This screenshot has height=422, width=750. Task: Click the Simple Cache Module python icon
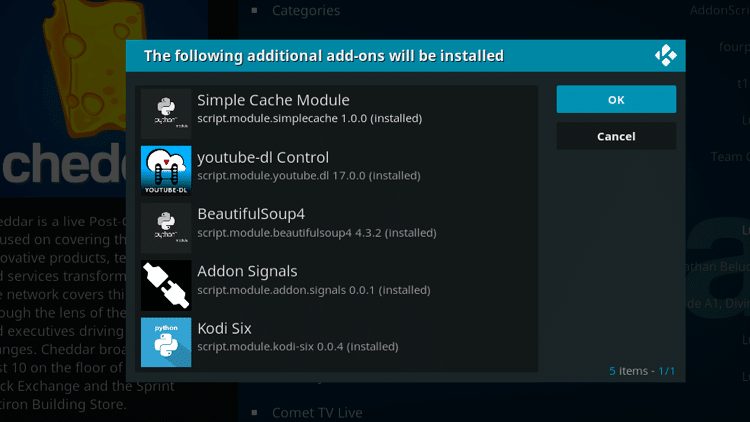click(x=166, y=113)
